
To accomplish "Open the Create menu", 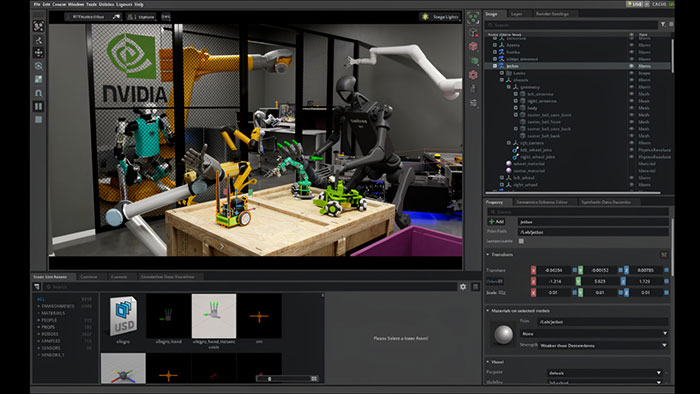I will pyautogui.click(x=59, y=4).
